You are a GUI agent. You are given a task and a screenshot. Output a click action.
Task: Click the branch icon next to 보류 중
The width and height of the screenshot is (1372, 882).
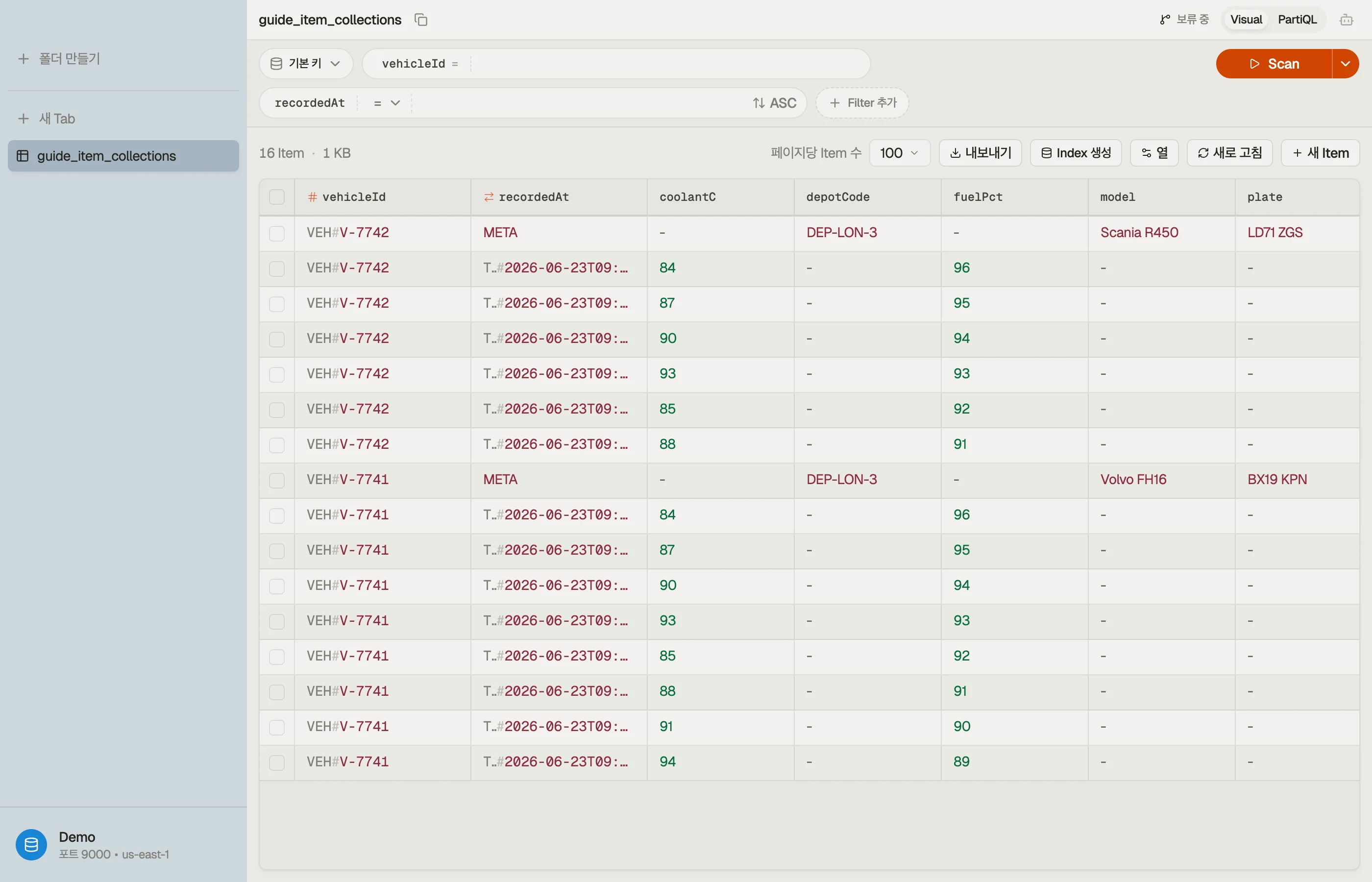[x=1165, y=20]
